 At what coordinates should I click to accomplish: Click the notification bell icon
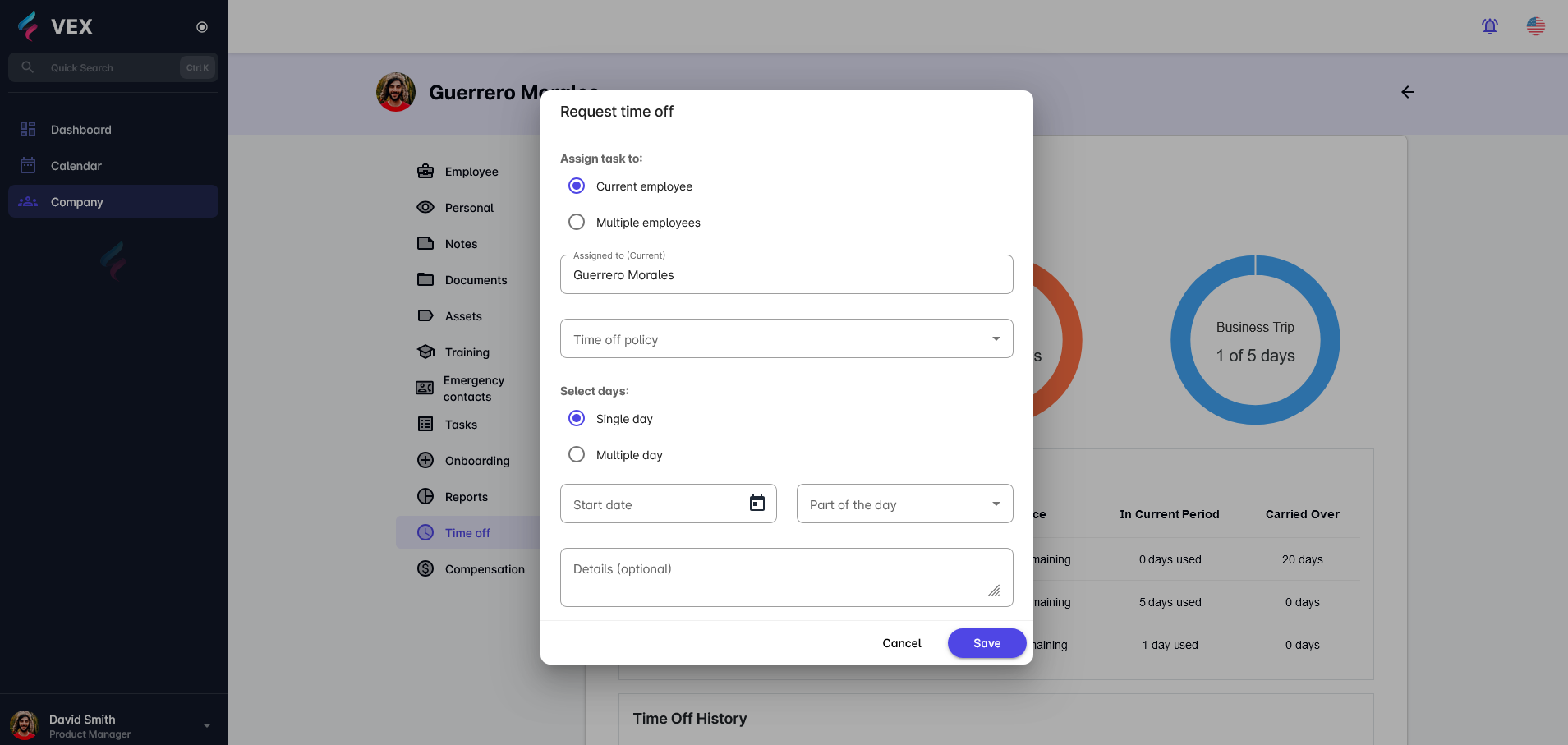[1489, 26]
